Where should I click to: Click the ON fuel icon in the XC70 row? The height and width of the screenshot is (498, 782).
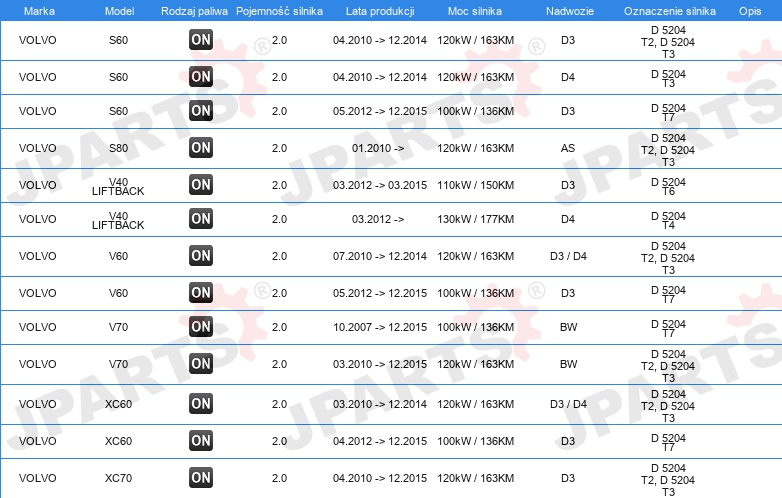point(201,478)
